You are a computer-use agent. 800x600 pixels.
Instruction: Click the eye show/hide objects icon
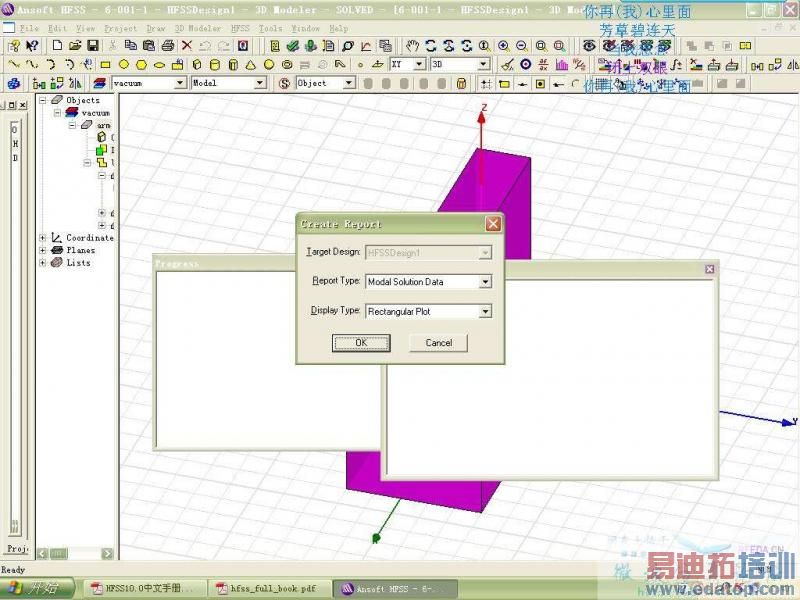(589, 46)
